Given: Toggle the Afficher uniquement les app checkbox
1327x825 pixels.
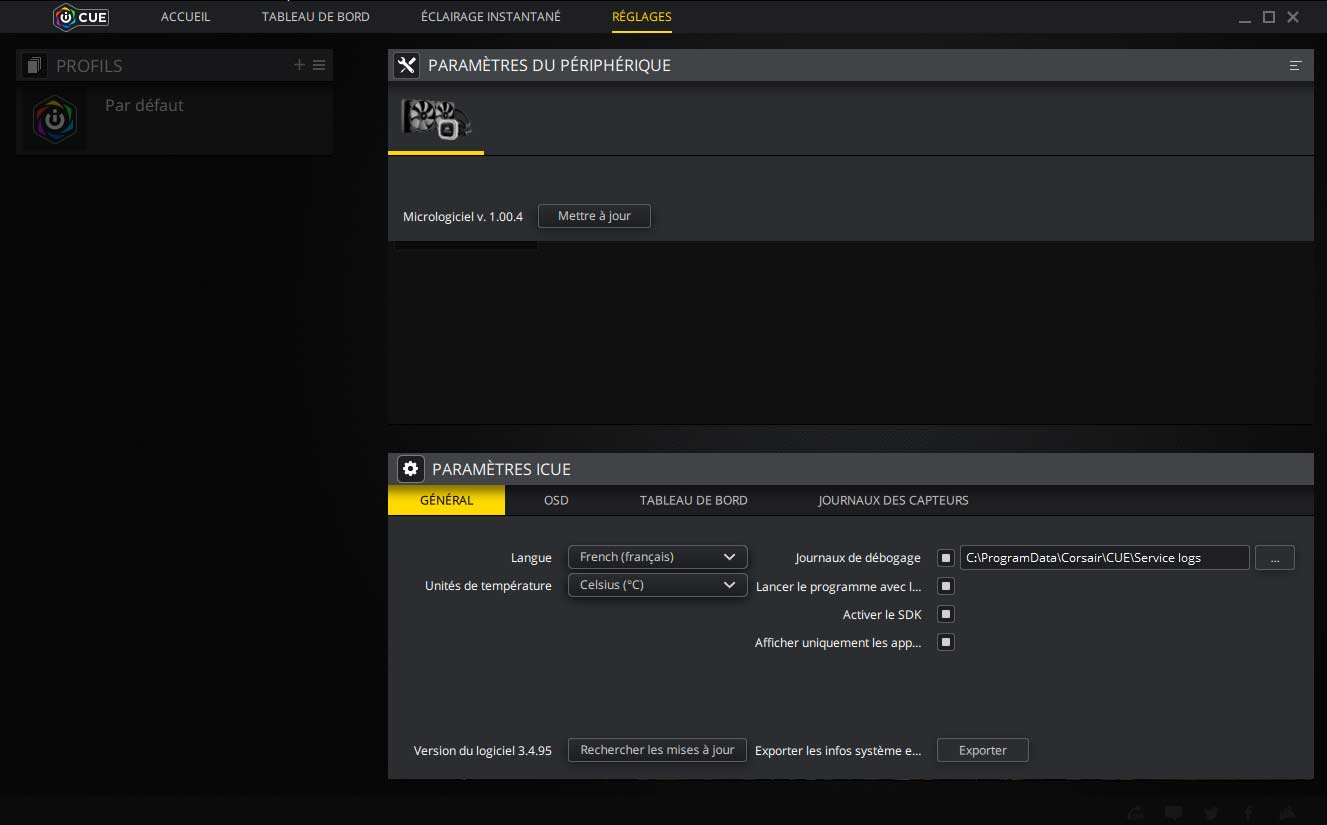Looking at the screenshot, I should [x=946, y=642].
